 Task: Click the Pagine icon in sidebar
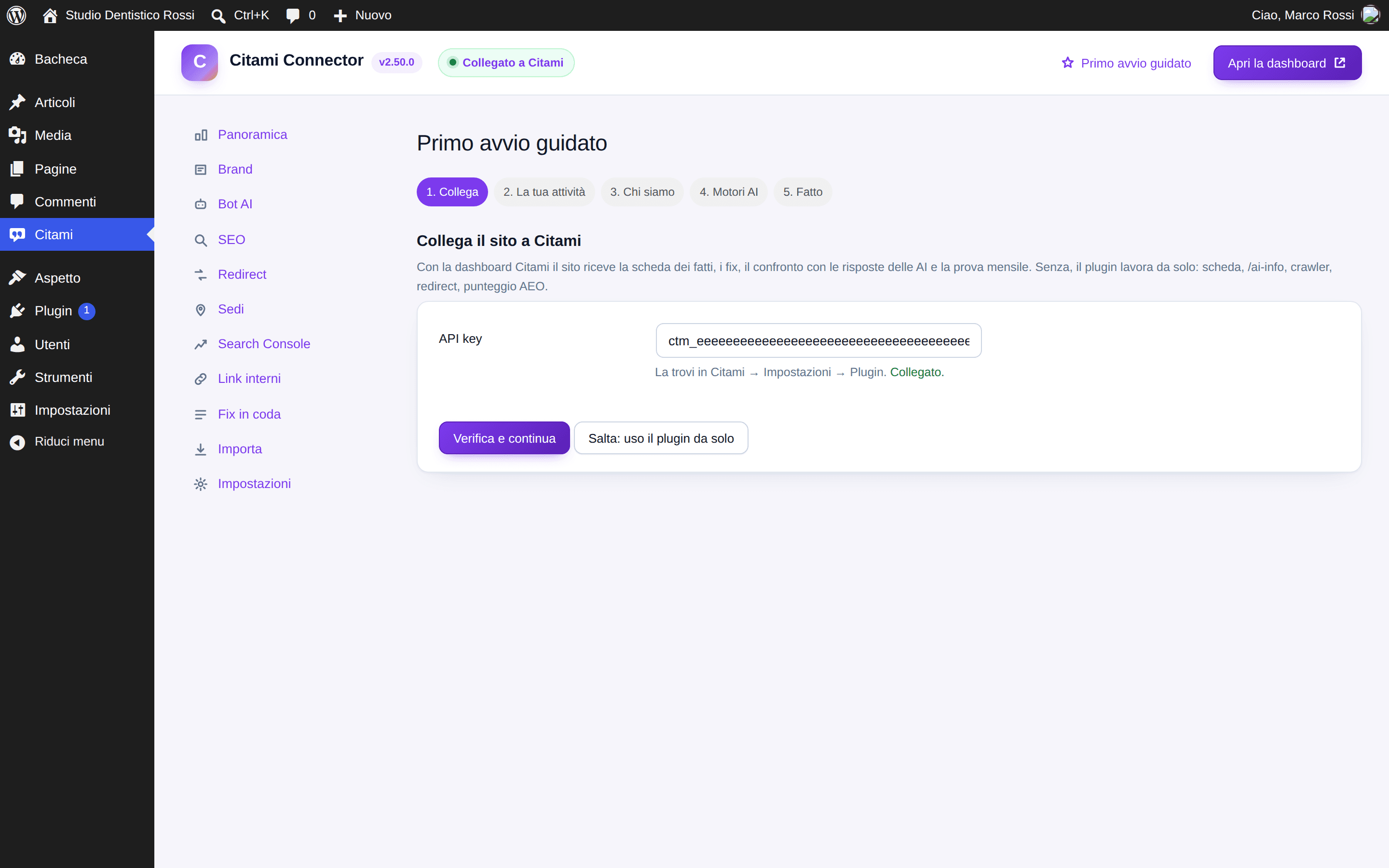[17, 169]
